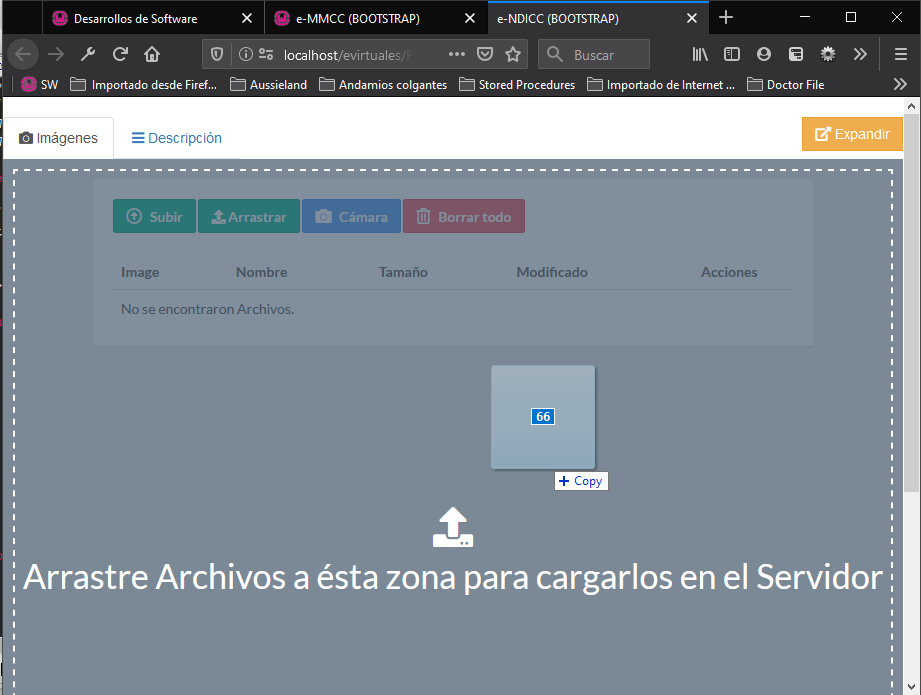Image resolution: width=921 pixels, height=695 pixels.
Task: Go to the browser home page
Action: tap(152, 54)
